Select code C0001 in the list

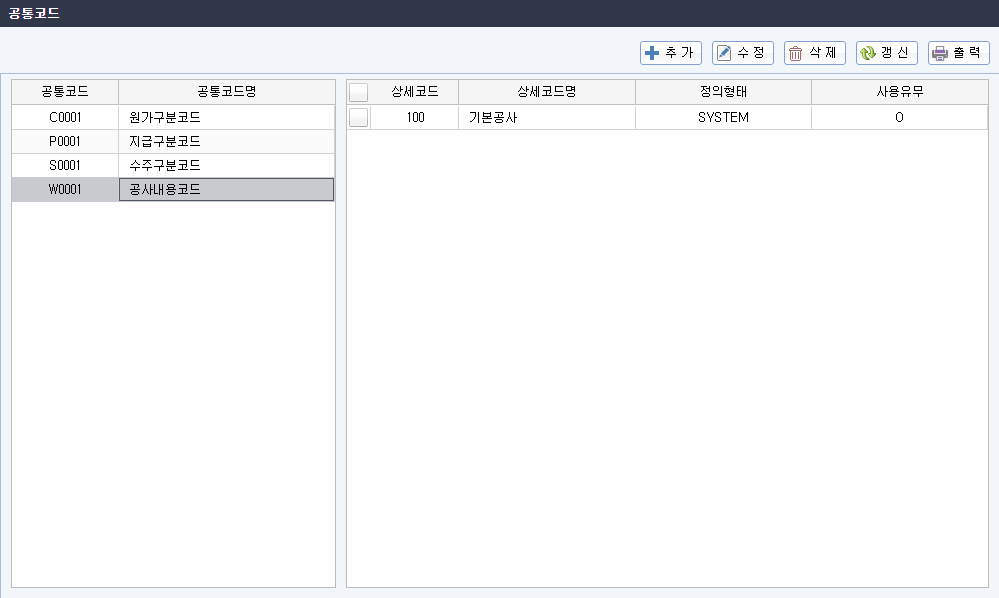click(x=65, y=117)
